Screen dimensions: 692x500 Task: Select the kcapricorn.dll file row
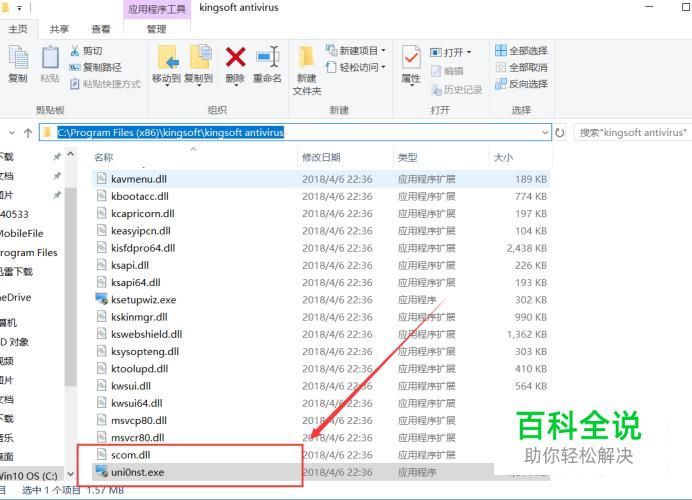point(322,213)
